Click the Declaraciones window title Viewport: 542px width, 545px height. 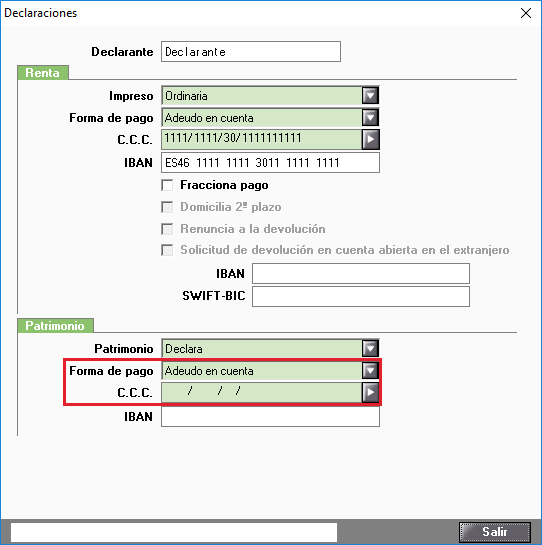click(x=40, y=13)
